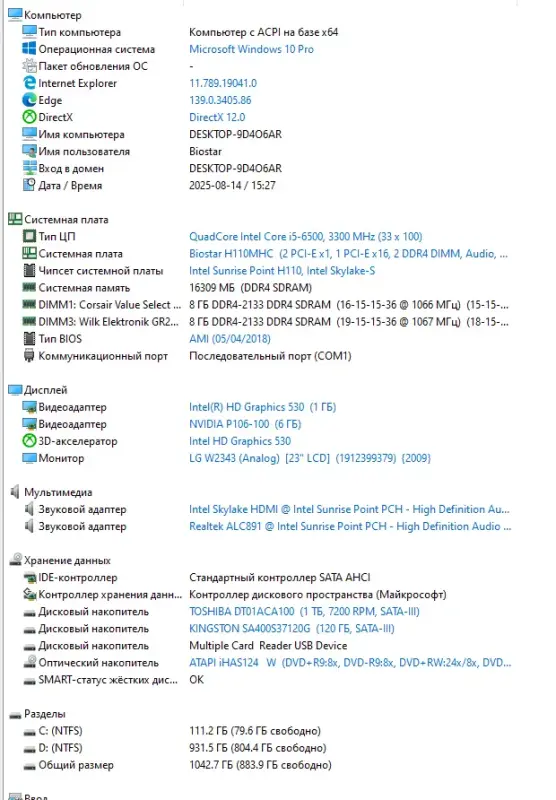Open Intel Sunrise Point H110 chipset link
Image resolution: width=556 pixels, height=800 pixels.
282,270
